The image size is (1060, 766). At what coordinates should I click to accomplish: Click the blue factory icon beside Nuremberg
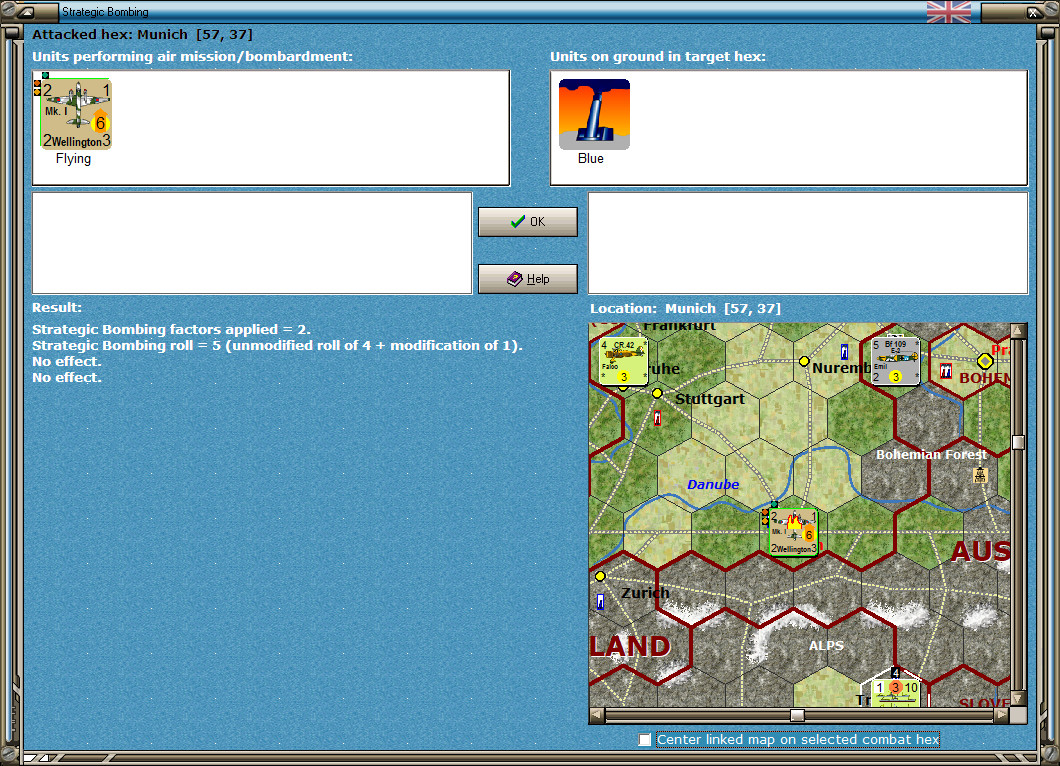point(844,352)
